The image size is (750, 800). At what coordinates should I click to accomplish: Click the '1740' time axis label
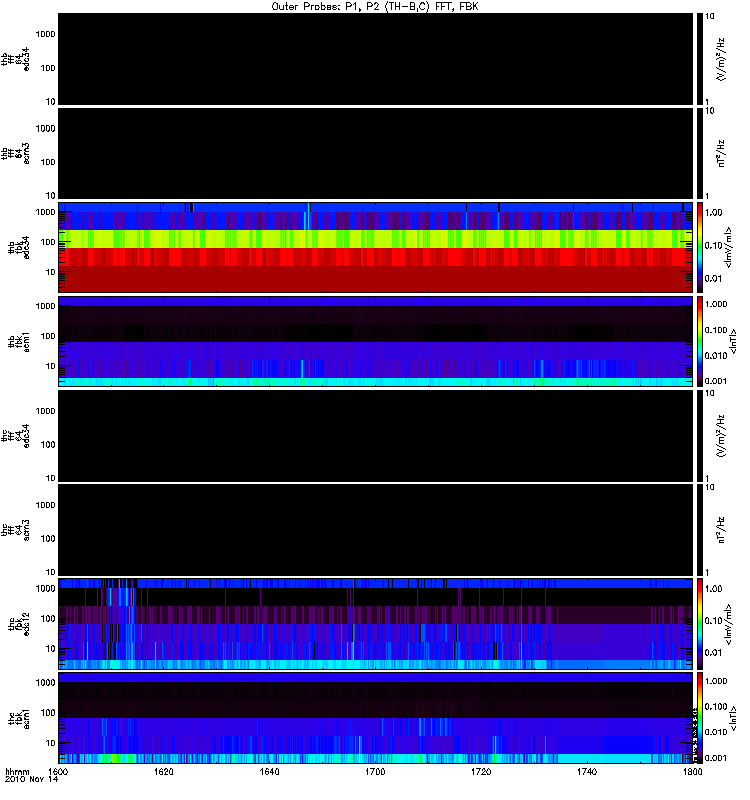pos(587,771)
